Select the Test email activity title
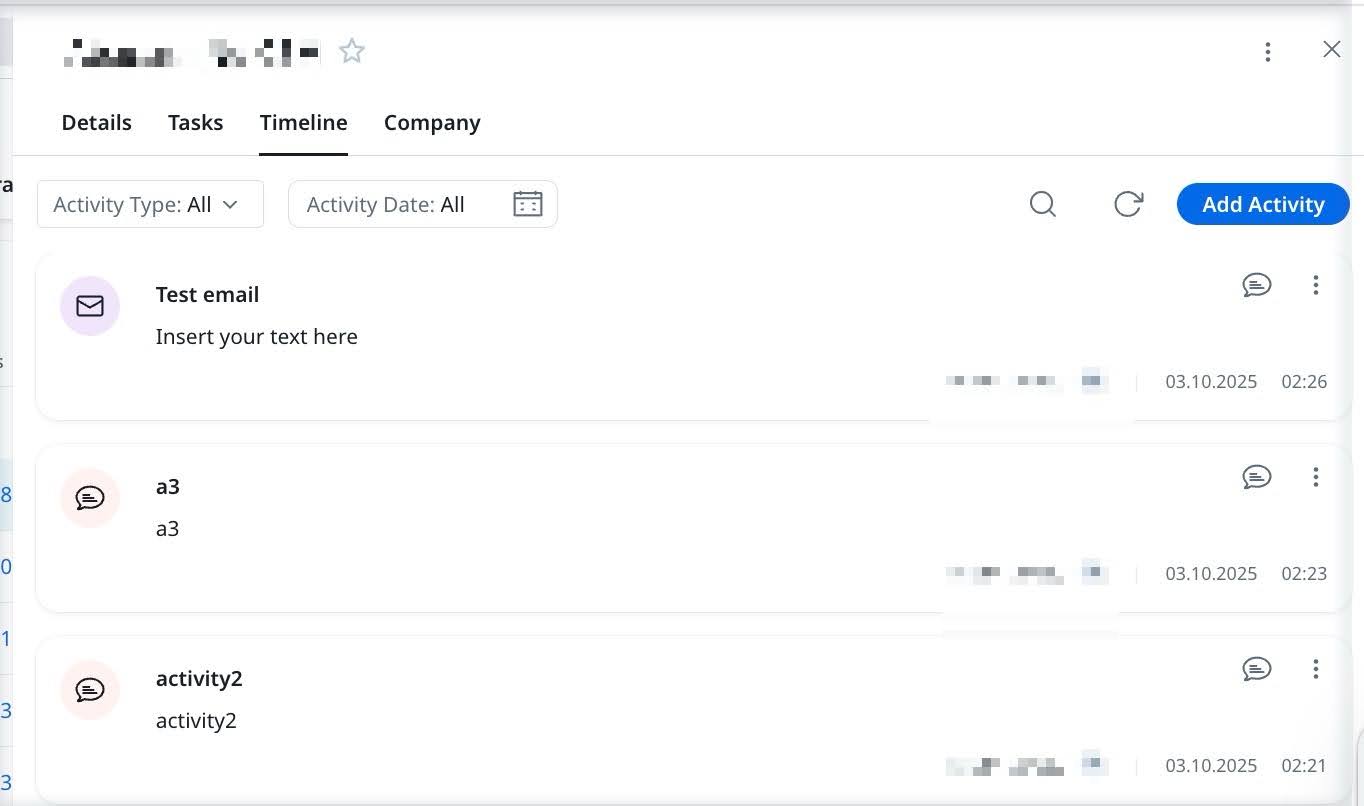This screenshot has height=806, width=1364. coord(207,294)
